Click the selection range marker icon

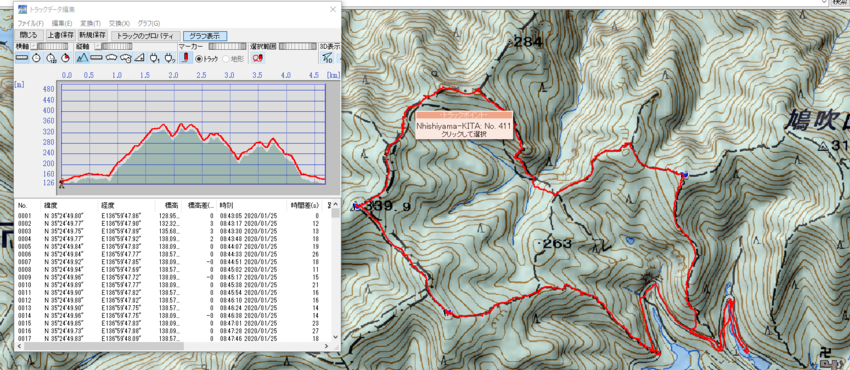257,57
